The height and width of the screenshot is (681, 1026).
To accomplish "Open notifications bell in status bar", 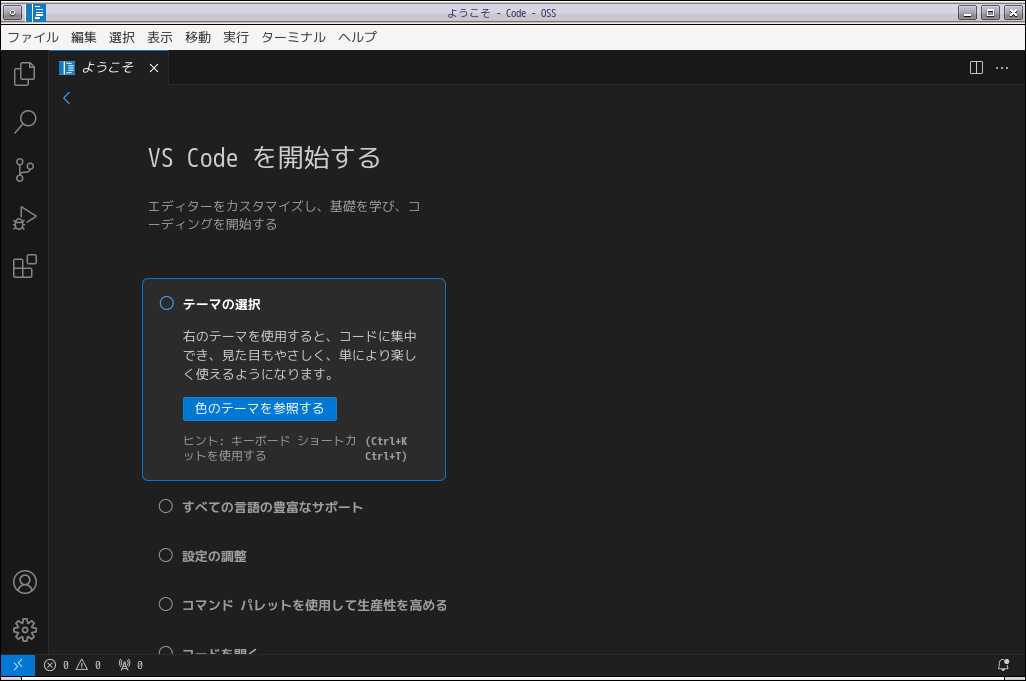I will tap(1003, 665).
